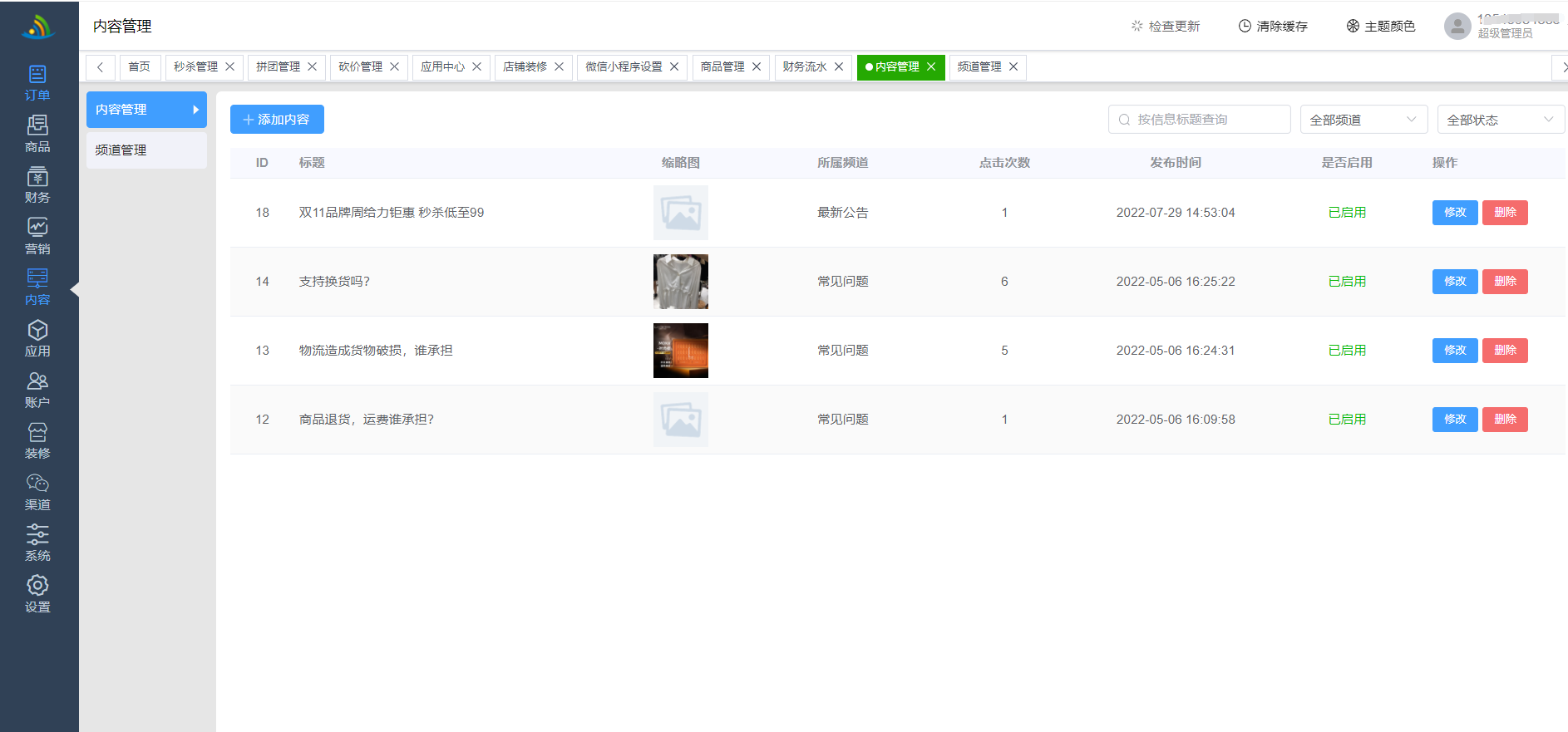Expand the 全部频道 channel filter dropdown
The image size is (1568, 732).
(1363, 120)
